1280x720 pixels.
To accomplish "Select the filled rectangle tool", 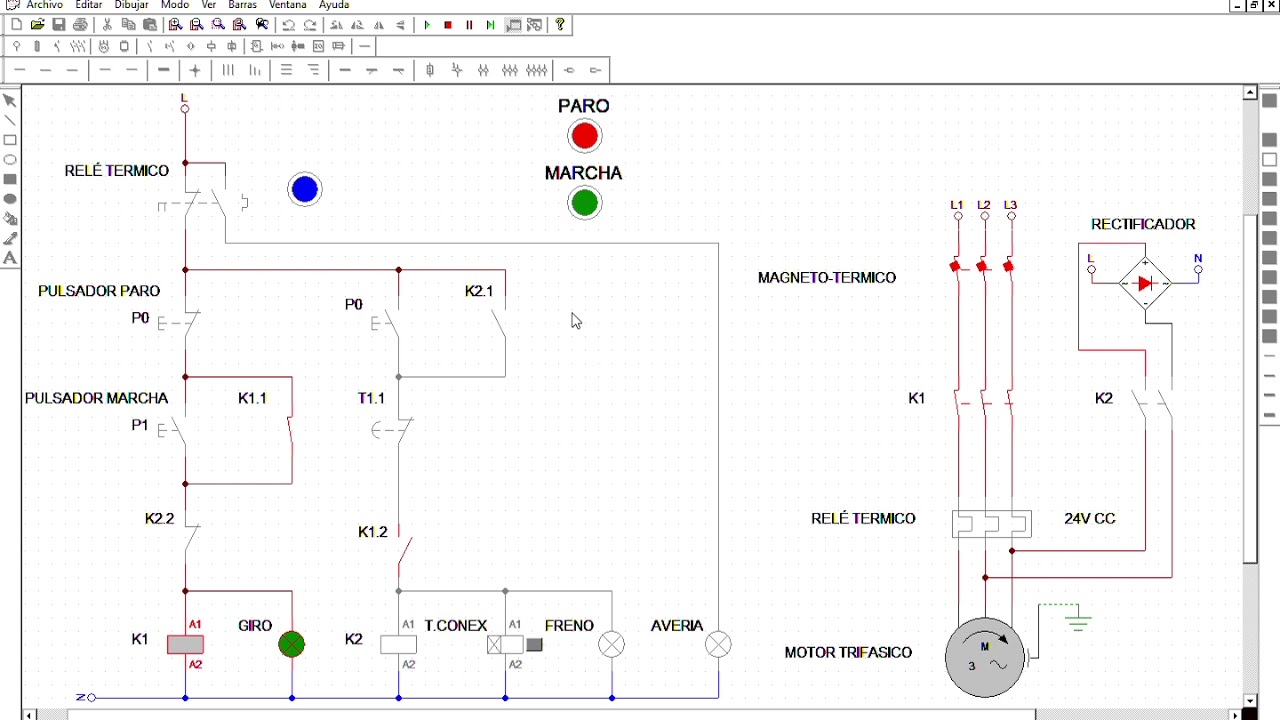I will (x=10, y=180).
